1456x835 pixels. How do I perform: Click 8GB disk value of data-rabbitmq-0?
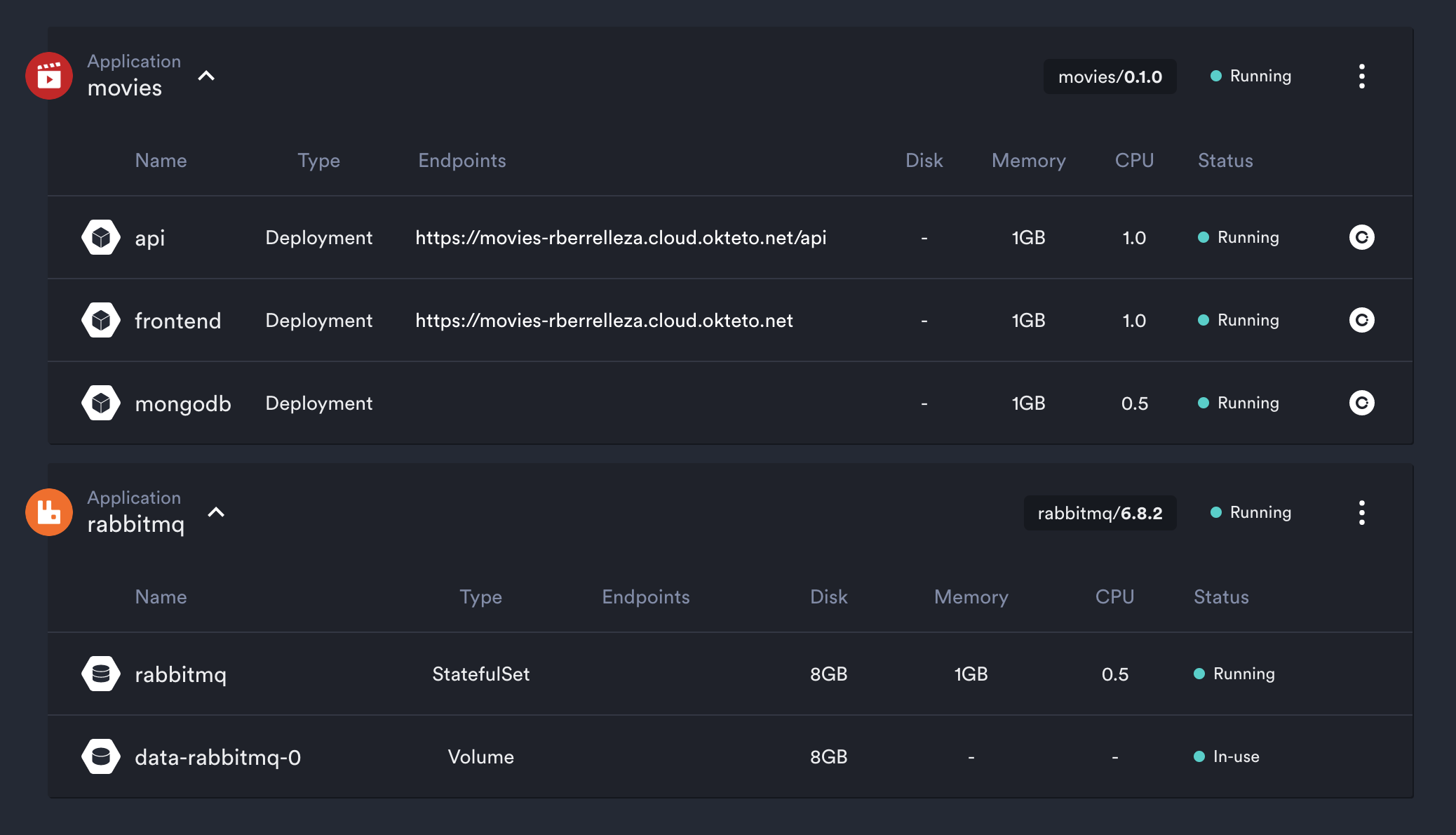(x=829, y=757)
